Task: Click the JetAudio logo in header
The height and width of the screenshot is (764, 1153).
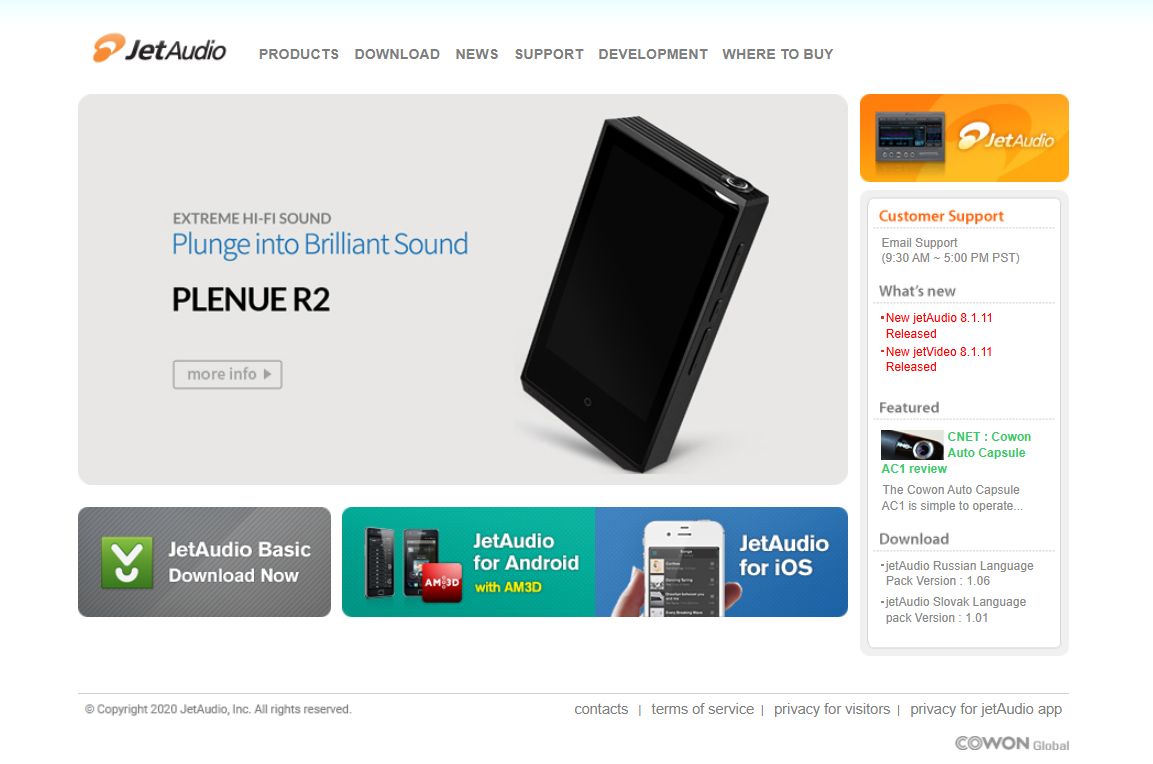Action: point(160,49)
